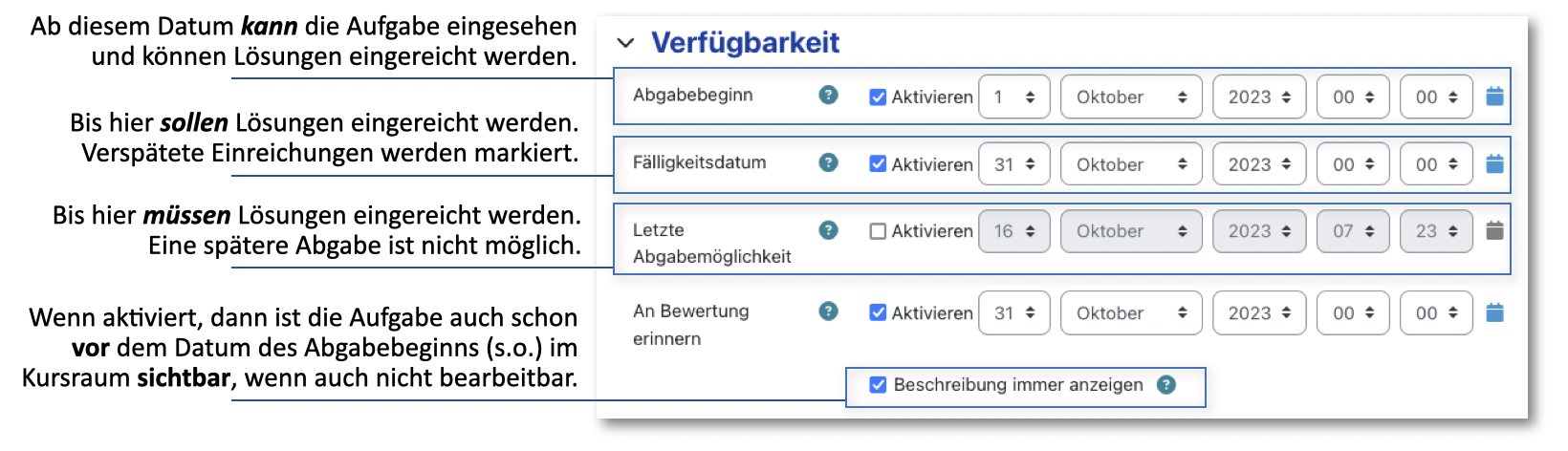Collapse the Verfügbarkeit section
This screenshot has width=1568, height=451.
[x=626, y=43]
